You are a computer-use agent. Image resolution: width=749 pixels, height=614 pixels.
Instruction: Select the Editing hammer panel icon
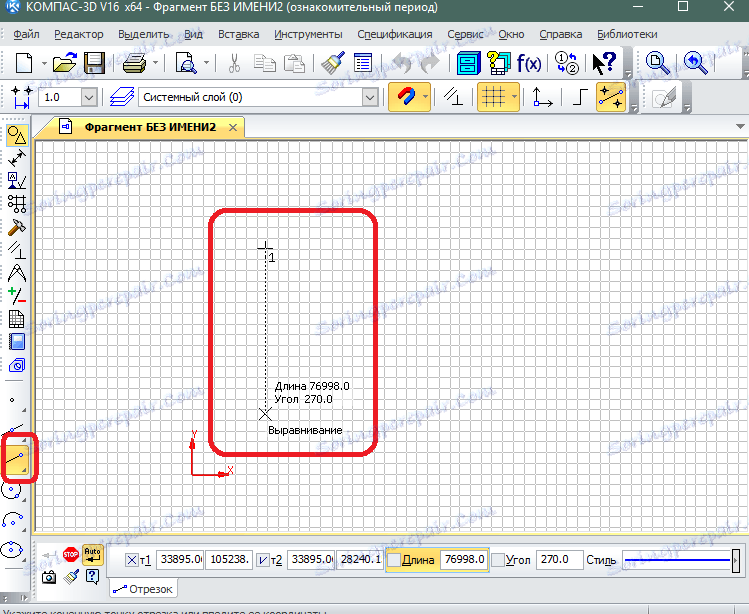17,227
